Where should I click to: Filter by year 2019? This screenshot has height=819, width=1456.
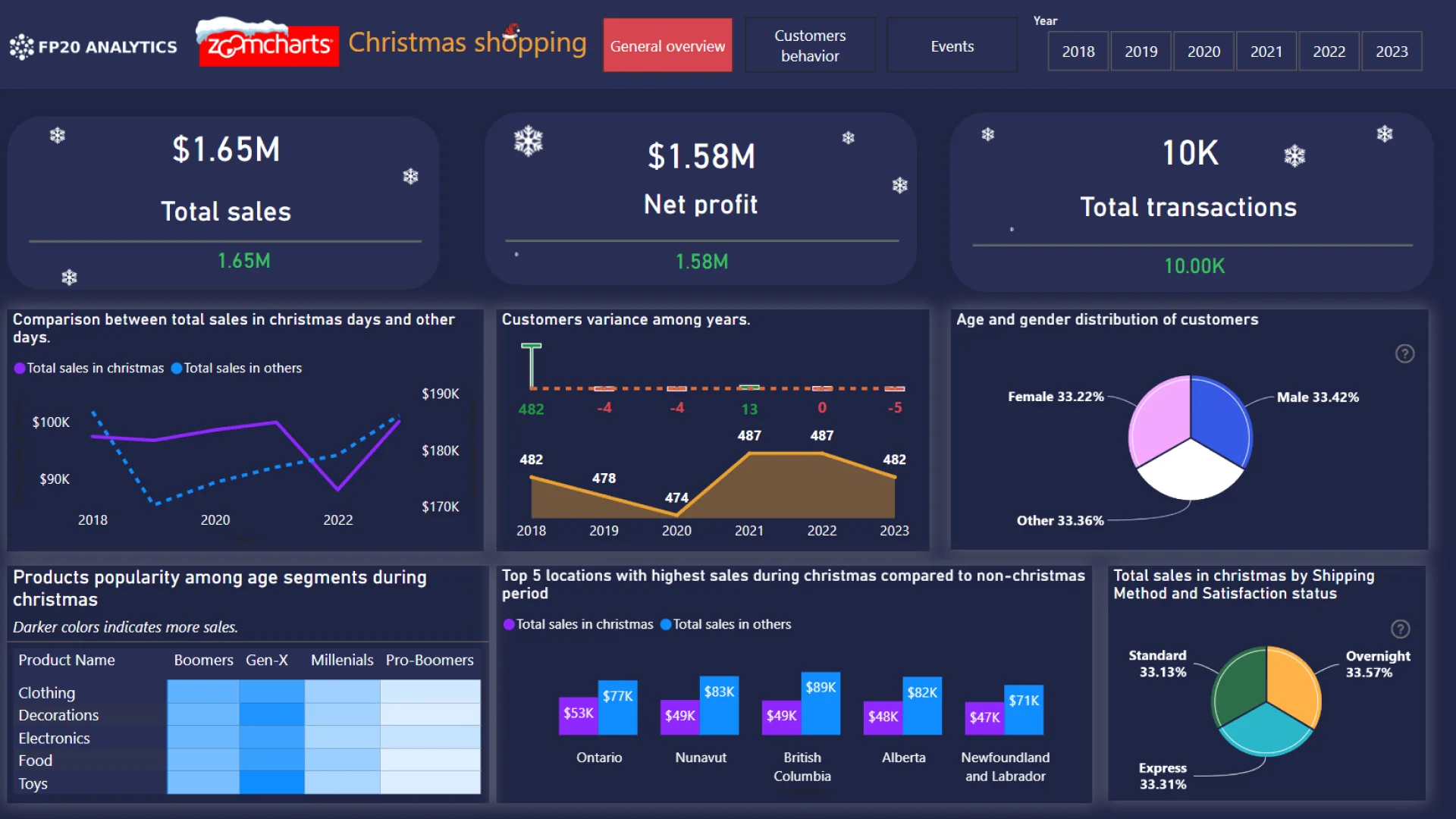[x=1141, y=51]
